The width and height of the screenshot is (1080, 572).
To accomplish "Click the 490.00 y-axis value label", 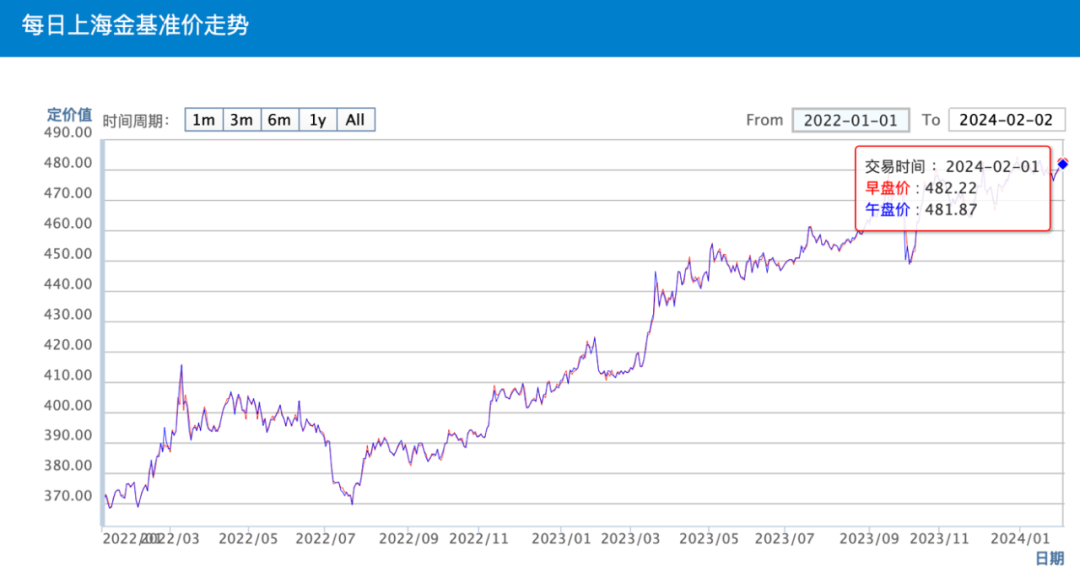I will click(x=69, y=133).
